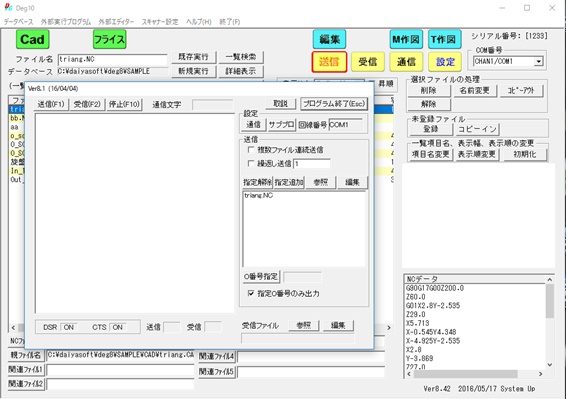Click the 表示順変更 button
The width and height of the screenshot is (569, 399).
click(x=477, y=154)
